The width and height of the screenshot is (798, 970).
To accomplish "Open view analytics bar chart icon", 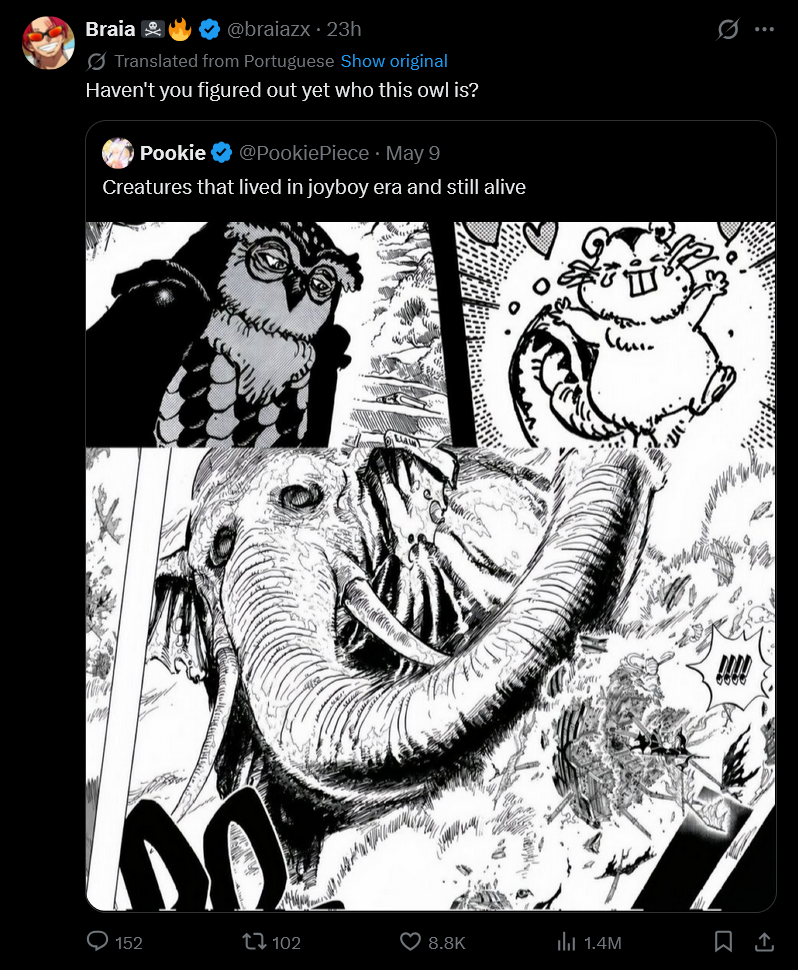I will 566,942.
